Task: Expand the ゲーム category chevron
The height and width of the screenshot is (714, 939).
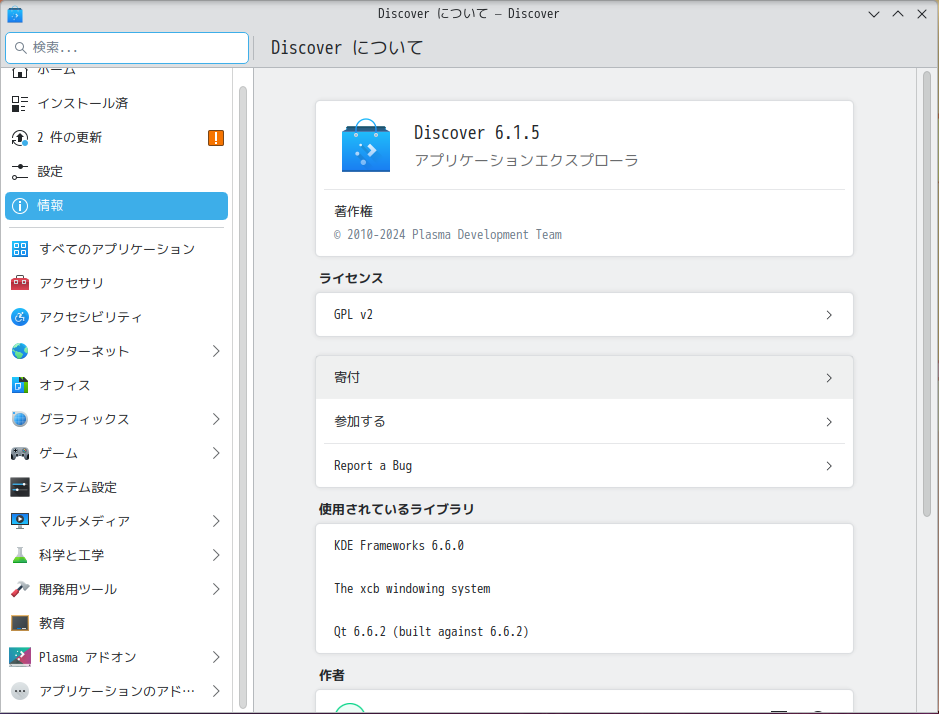Action: (216, 453)
